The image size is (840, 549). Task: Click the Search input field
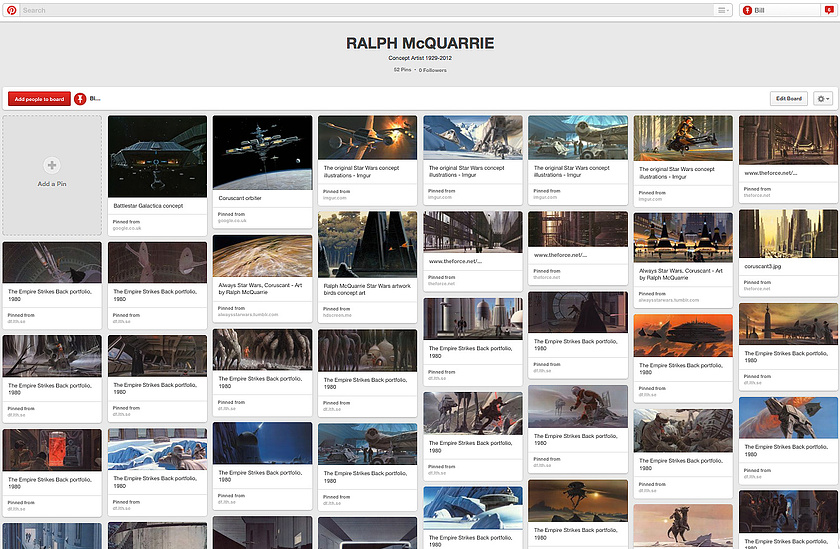click(x=367, y=10)
